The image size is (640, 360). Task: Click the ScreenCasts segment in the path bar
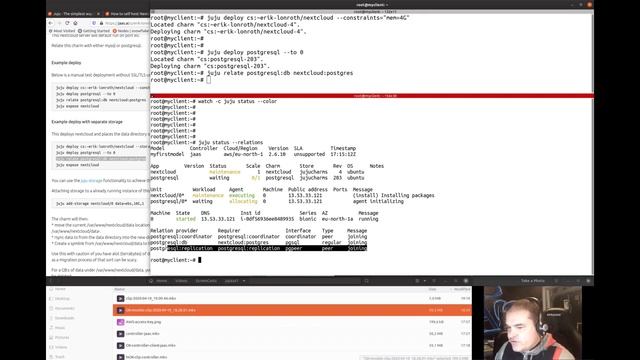[206, 281]
